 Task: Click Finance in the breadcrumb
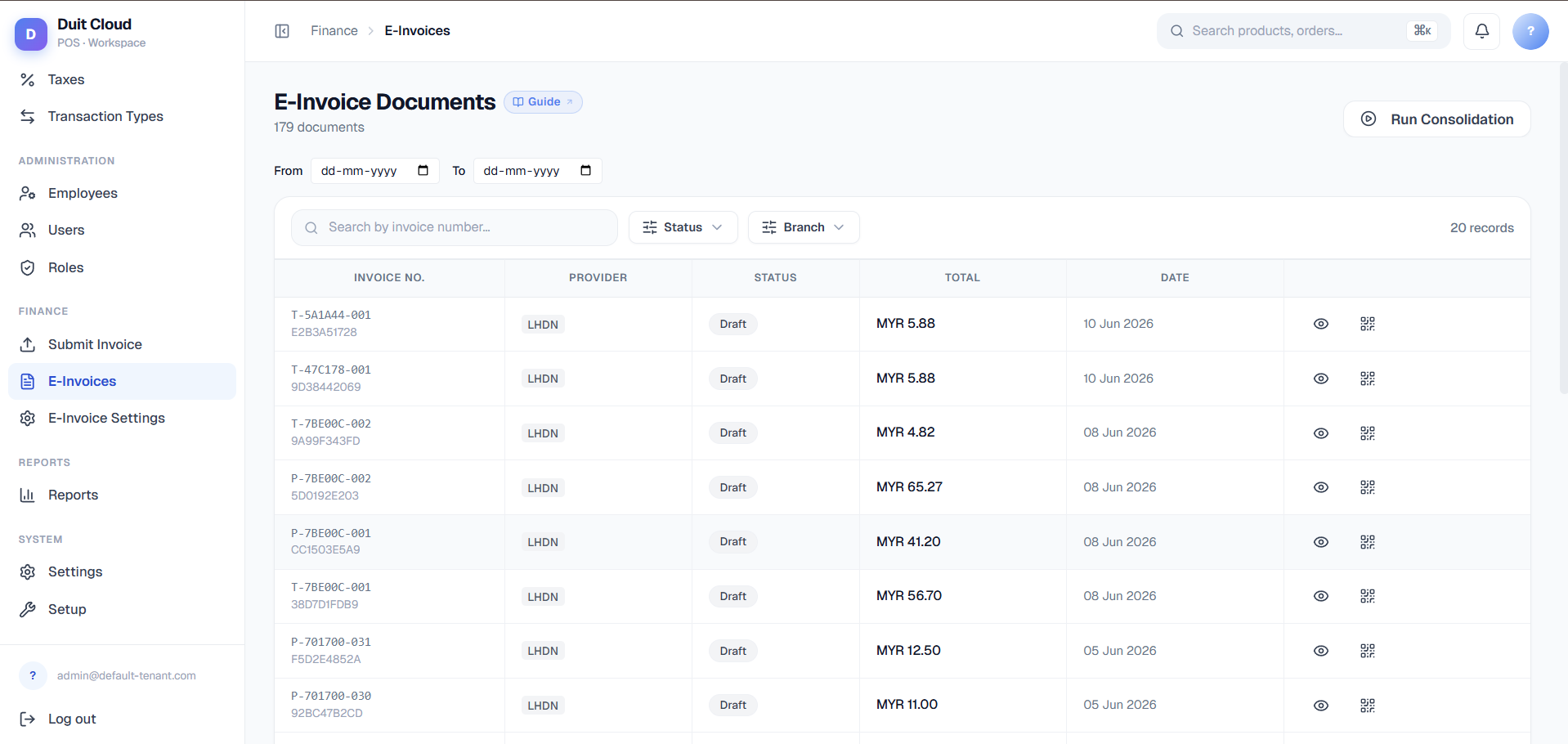(x=334, y=31)
